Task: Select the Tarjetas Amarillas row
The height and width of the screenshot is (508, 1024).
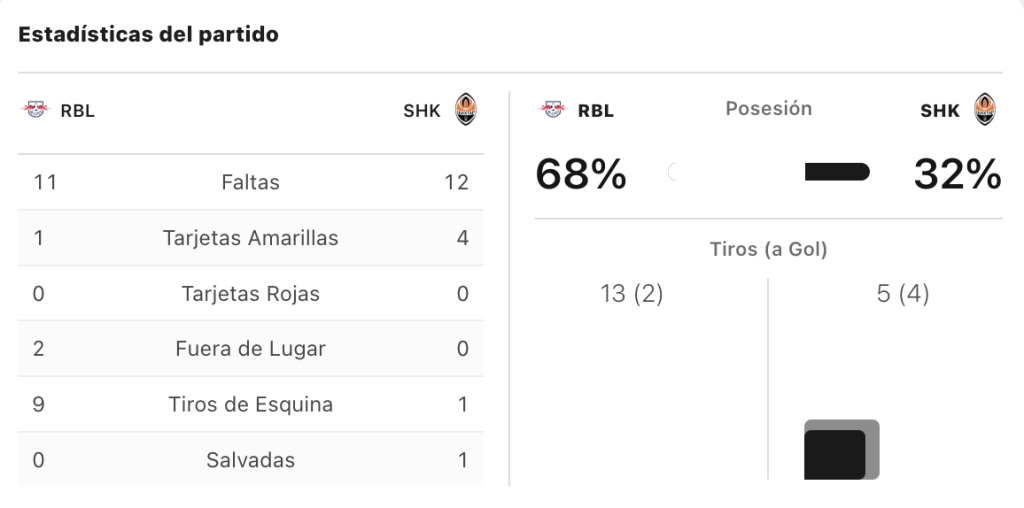Action: (251, 238)
